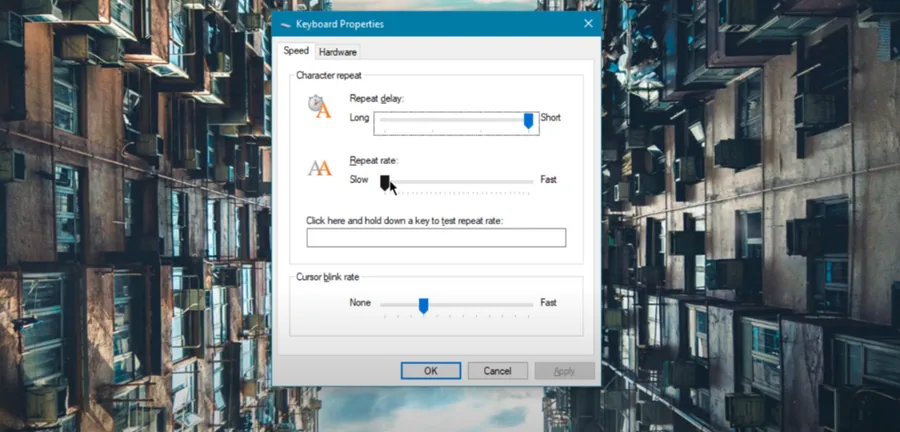Viewport: 900px width, 432px height.
Task: Switch to the Speed tab
Action: pos(296,50)
